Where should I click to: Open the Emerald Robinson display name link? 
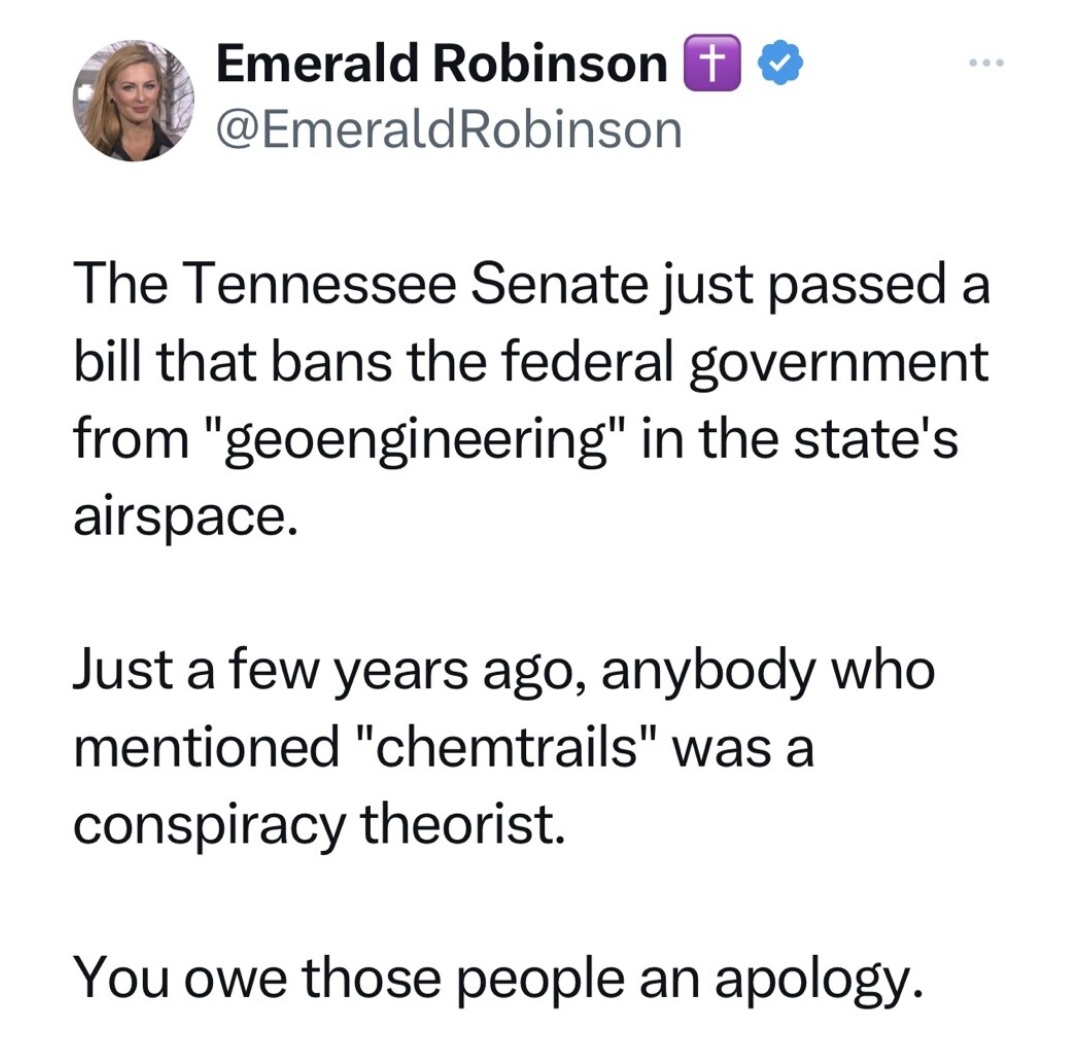pyautogui.click(x=442, y=63)
